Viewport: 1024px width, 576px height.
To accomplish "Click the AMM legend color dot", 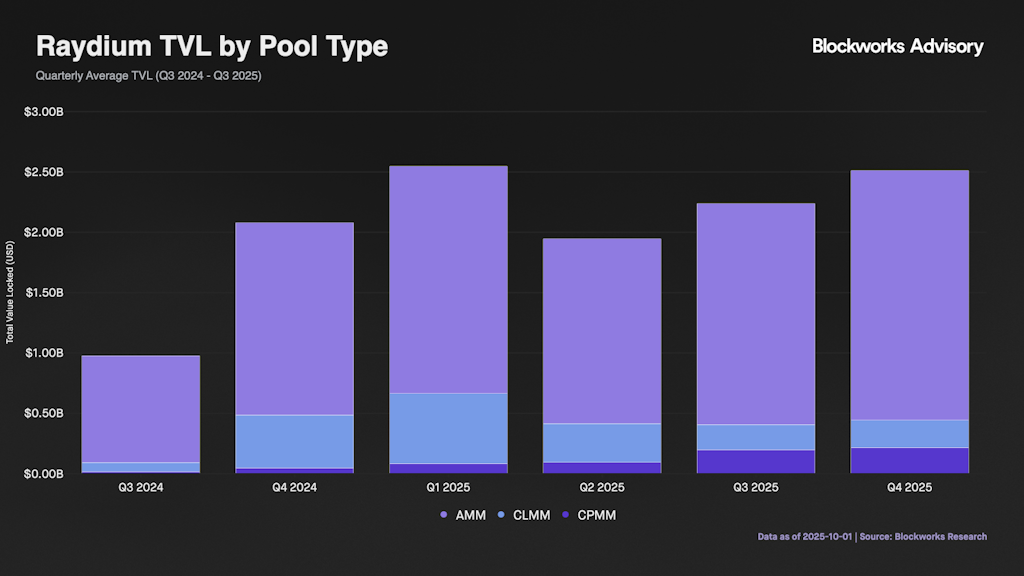I will 443,515.
